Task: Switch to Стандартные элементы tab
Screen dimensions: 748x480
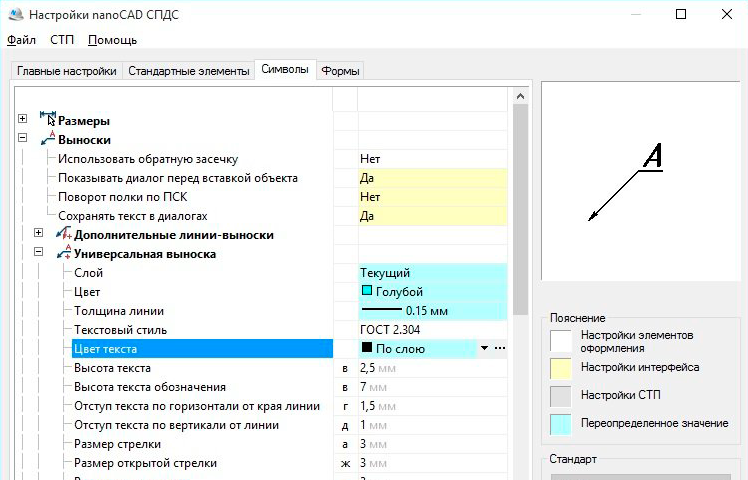Action: (188, 71)
